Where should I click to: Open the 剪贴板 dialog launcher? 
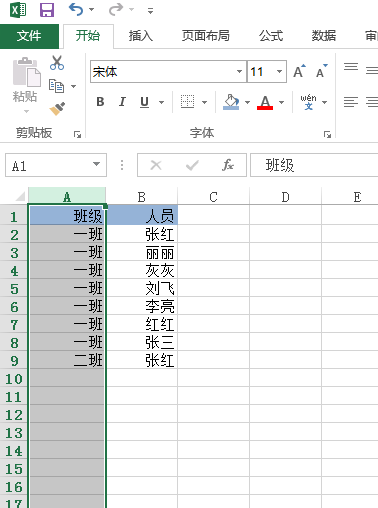pyautogui.click(x=77, y=134)
